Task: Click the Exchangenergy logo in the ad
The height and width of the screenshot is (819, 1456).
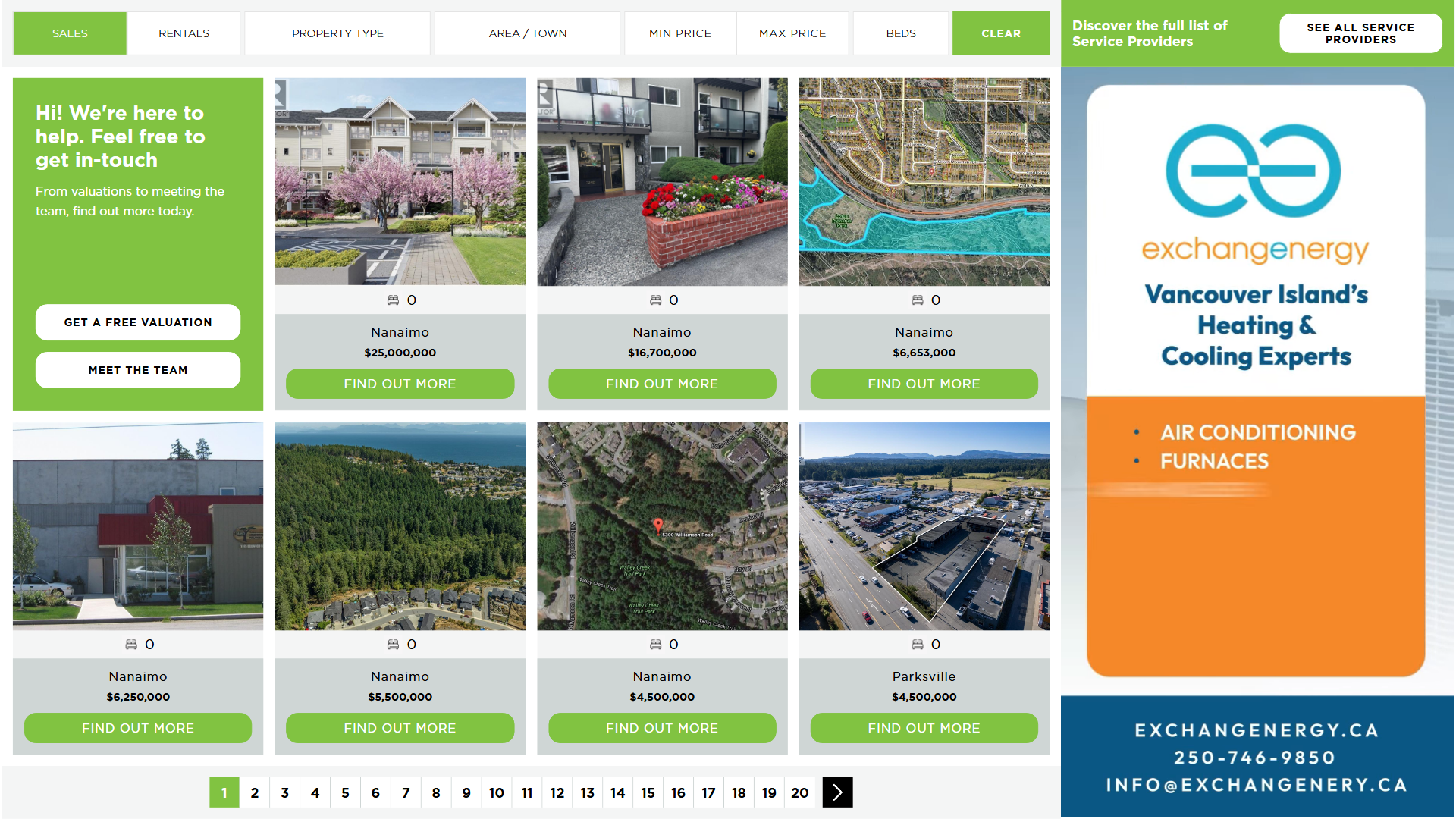Action: tap(1254, 171)
